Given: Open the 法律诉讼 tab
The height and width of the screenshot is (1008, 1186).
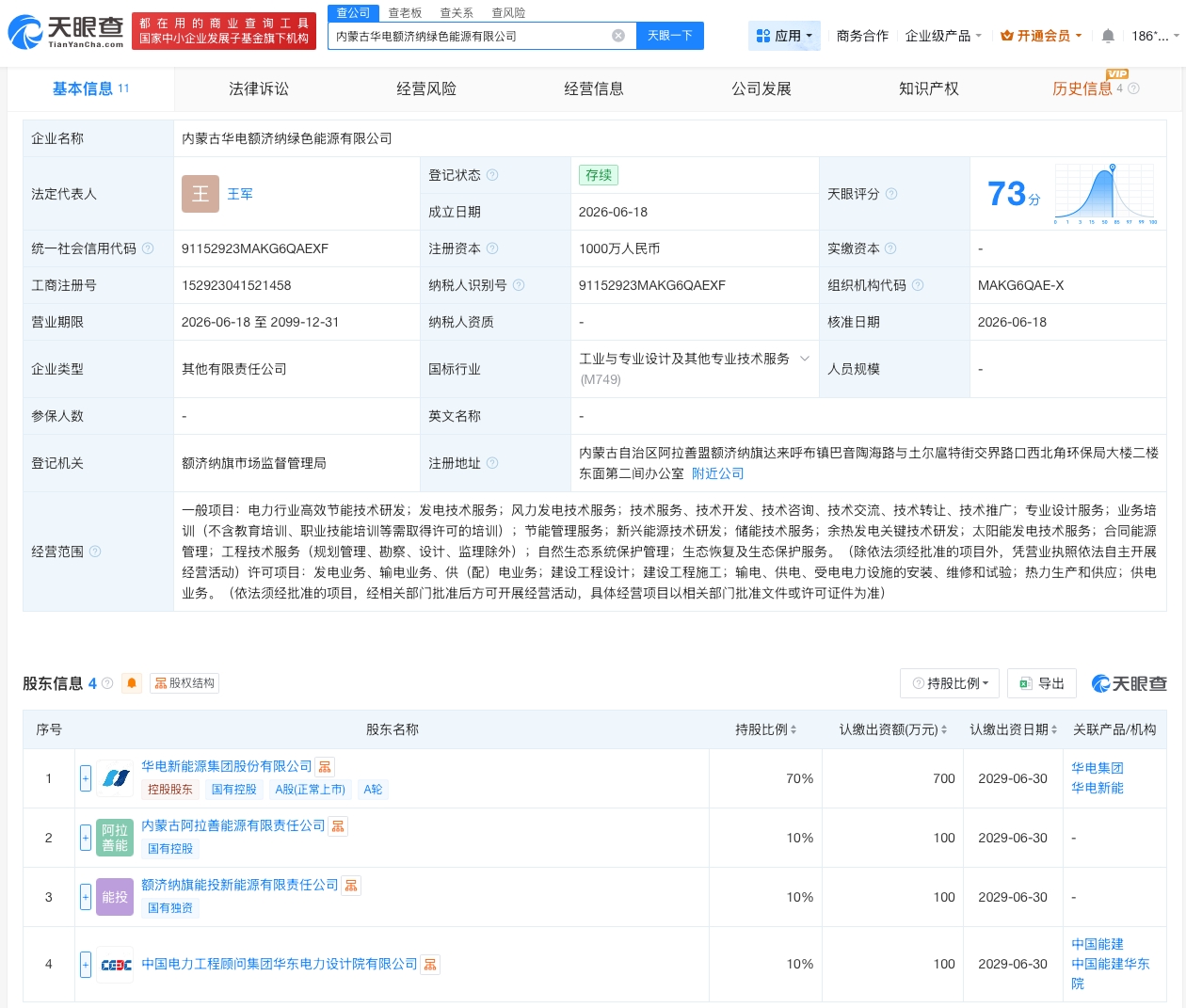Looking at the screenshot, I should click(259, 88).
